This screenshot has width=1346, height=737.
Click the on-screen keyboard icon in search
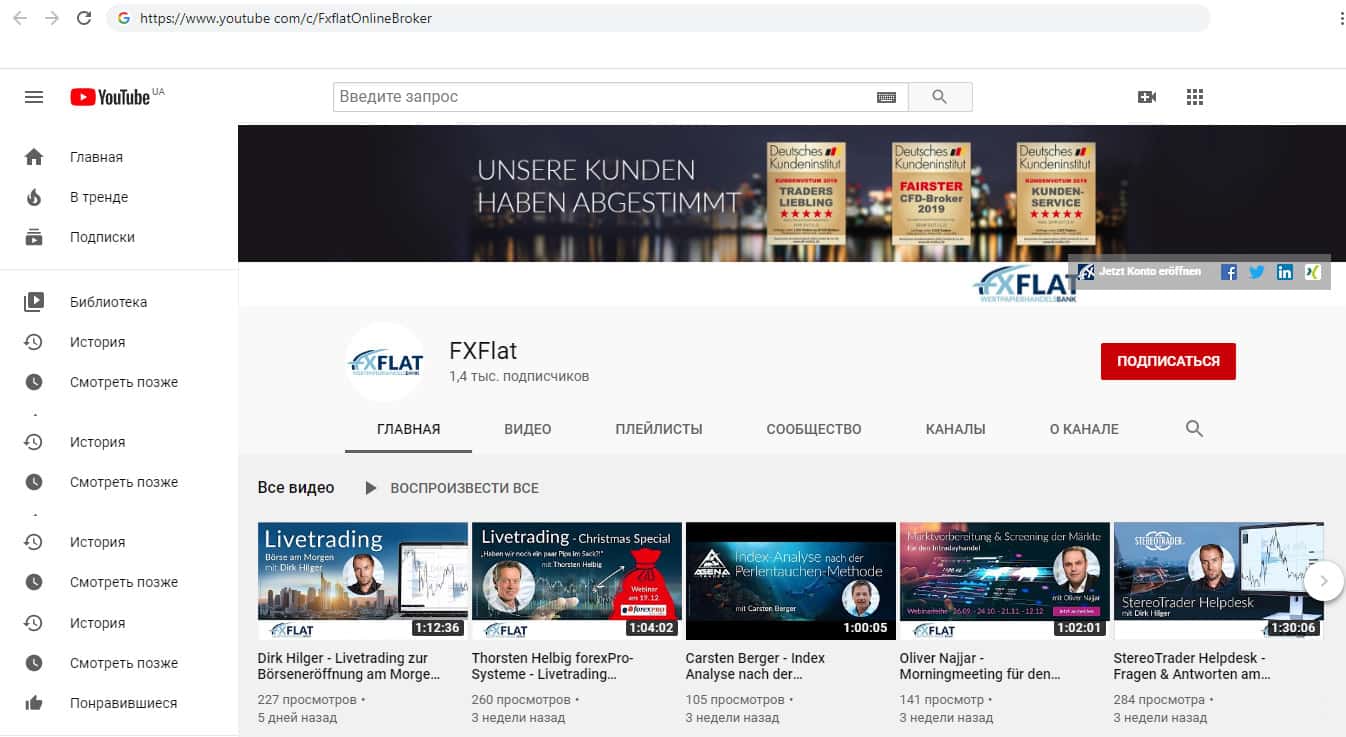(886, 97)
